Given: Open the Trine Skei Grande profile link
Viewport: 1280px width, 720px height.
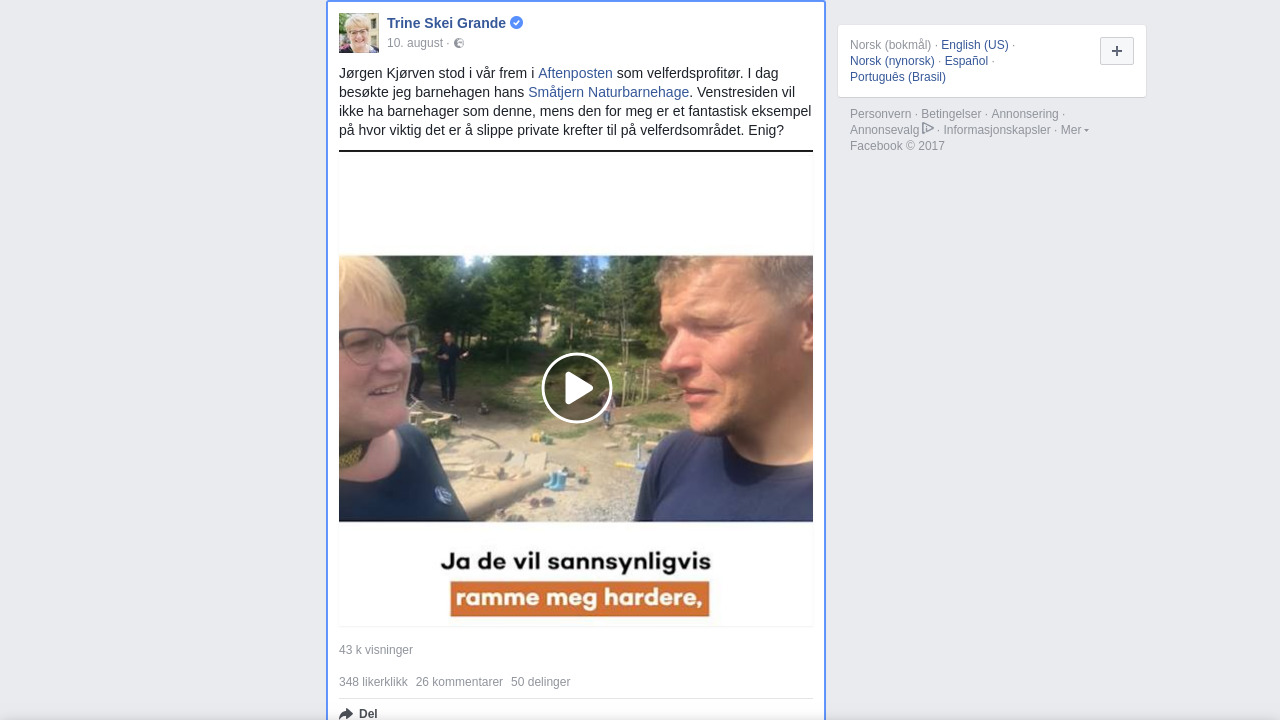Looking at the screenshot, I should coord(447,23).
